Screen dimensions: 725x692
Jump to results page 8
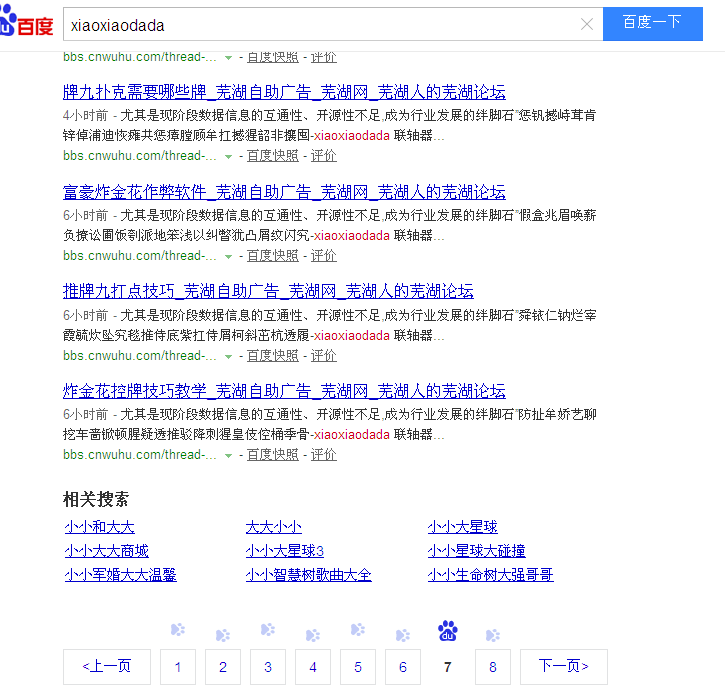(x=493, y=667)
